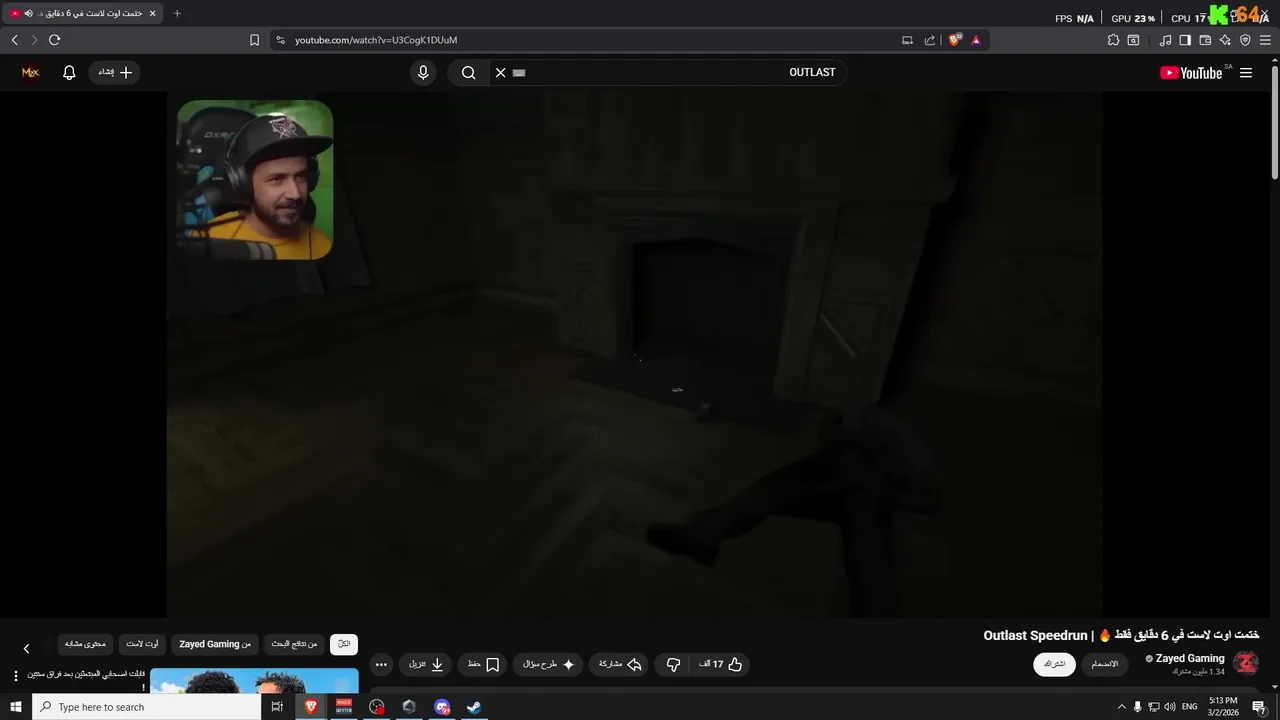Open the browser main hamburger menu
Screen dimensions: 1280x720
tap(1265, 40)
